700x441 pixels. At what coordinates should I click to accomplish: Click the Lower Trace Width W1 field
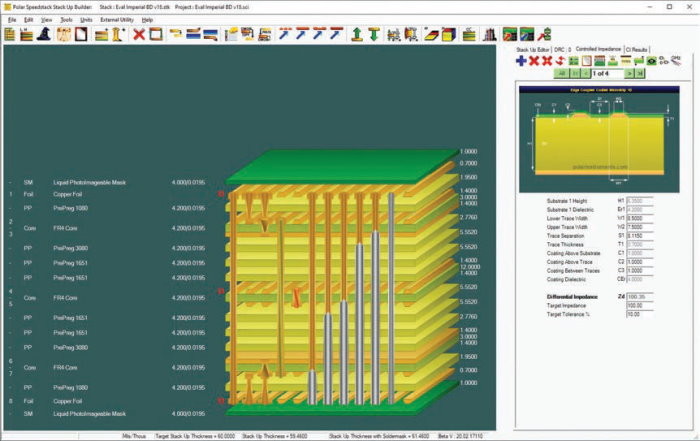click(640, 218)
